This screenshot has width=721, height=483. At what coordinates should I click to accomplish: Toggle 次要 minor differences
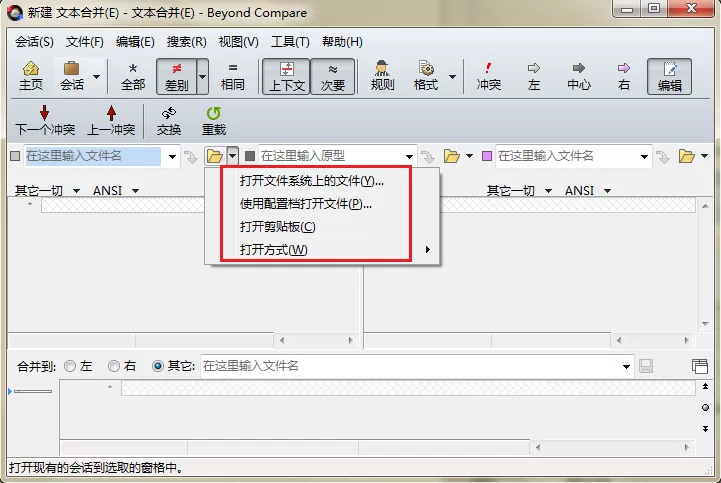(333, 76)
